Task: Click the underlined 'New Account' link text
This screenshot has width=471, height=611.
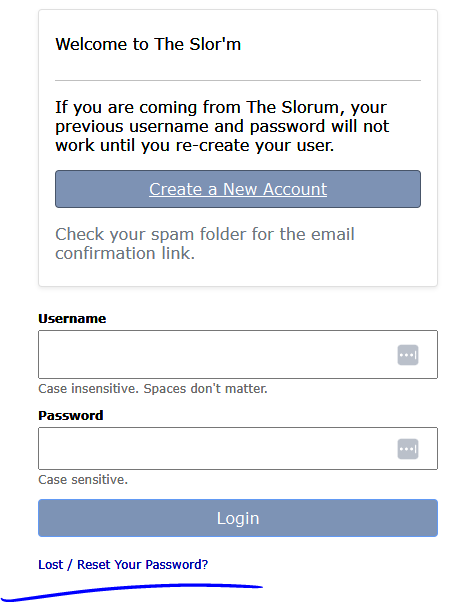Action: [x=275, y=189]
